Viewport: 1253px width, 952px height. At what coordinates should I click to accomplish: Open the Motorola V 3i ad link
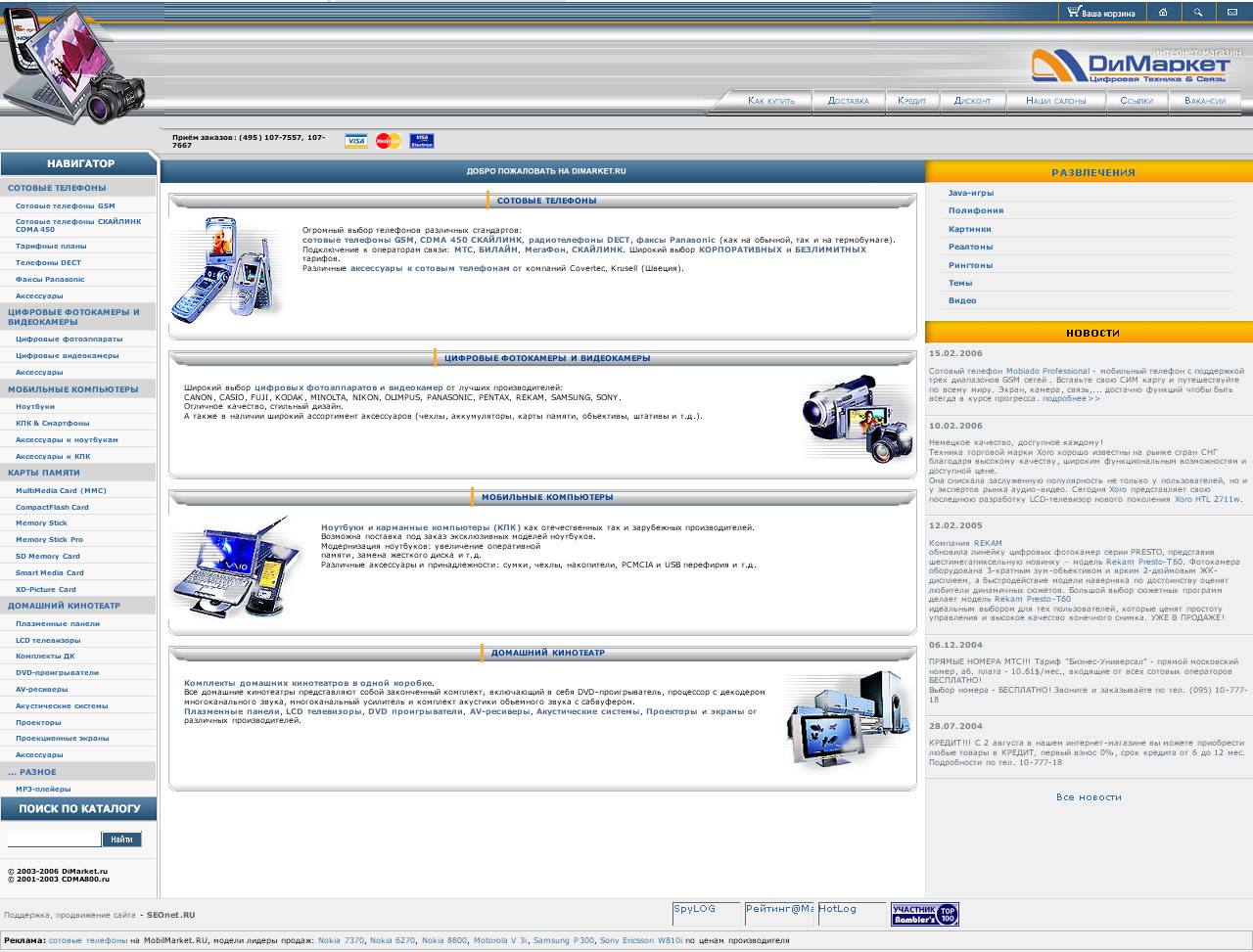click(500, 941)
